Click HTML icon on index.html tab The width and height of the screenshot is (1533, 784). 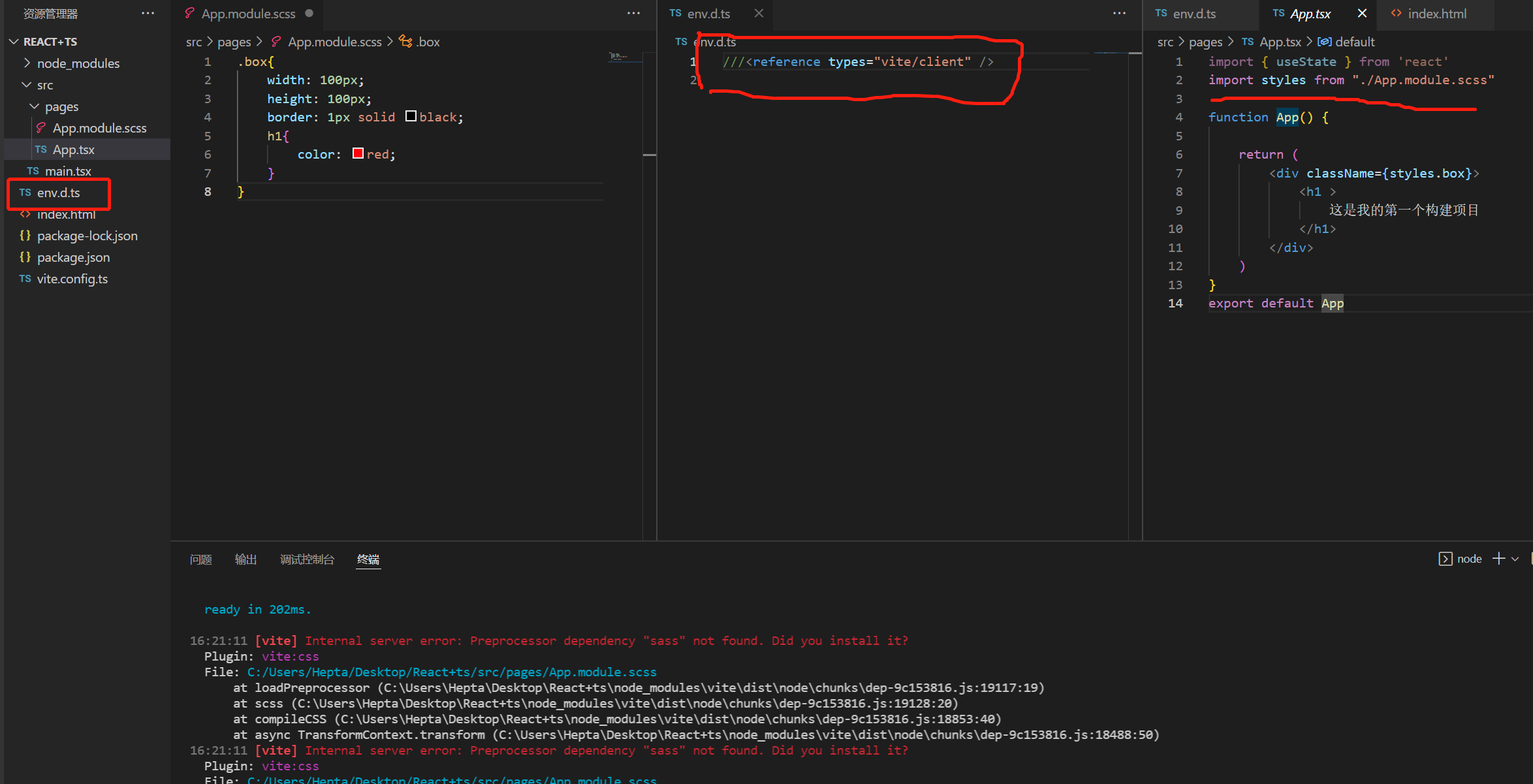1396,13
